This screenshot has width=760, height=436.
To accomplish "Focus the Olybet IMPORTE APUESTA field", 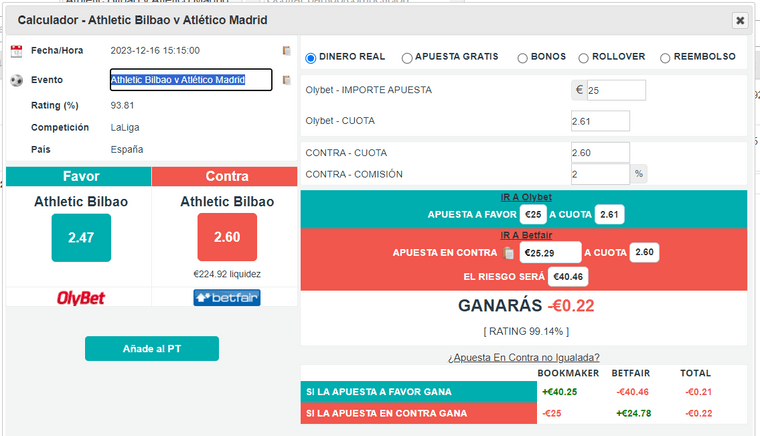I will tap(616, 91).
